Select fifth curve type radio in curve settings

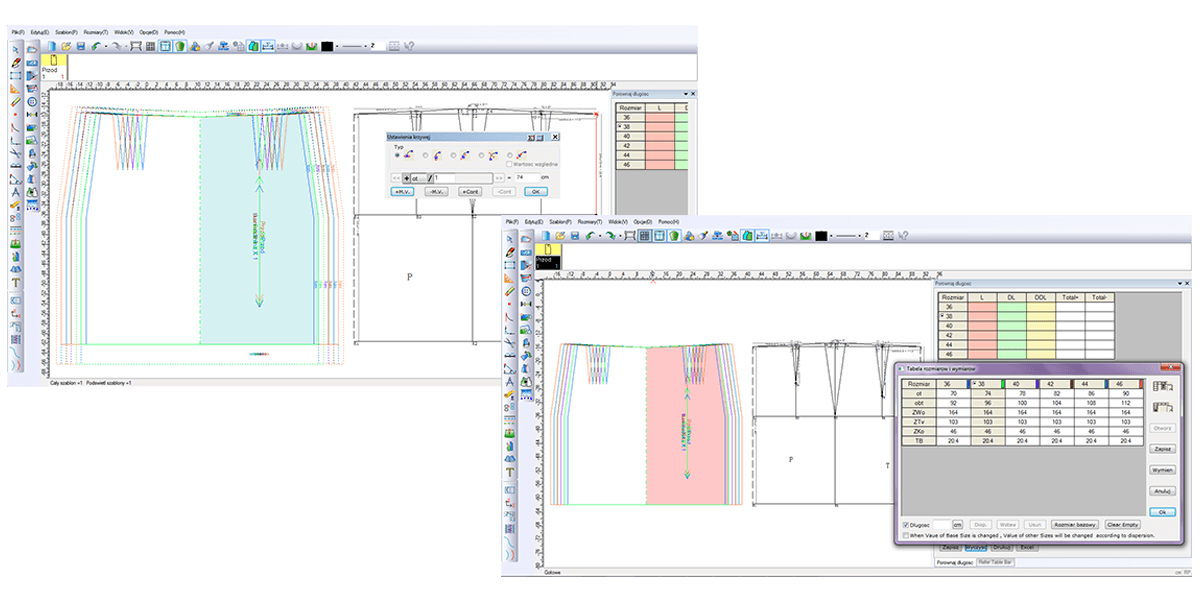510,155
